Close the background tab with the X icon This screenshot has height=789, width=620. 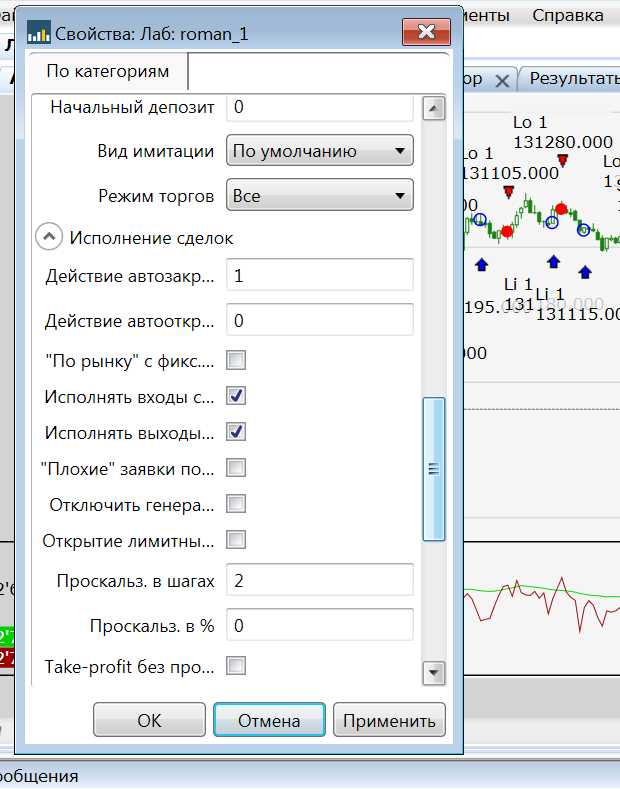click(502, 81)
